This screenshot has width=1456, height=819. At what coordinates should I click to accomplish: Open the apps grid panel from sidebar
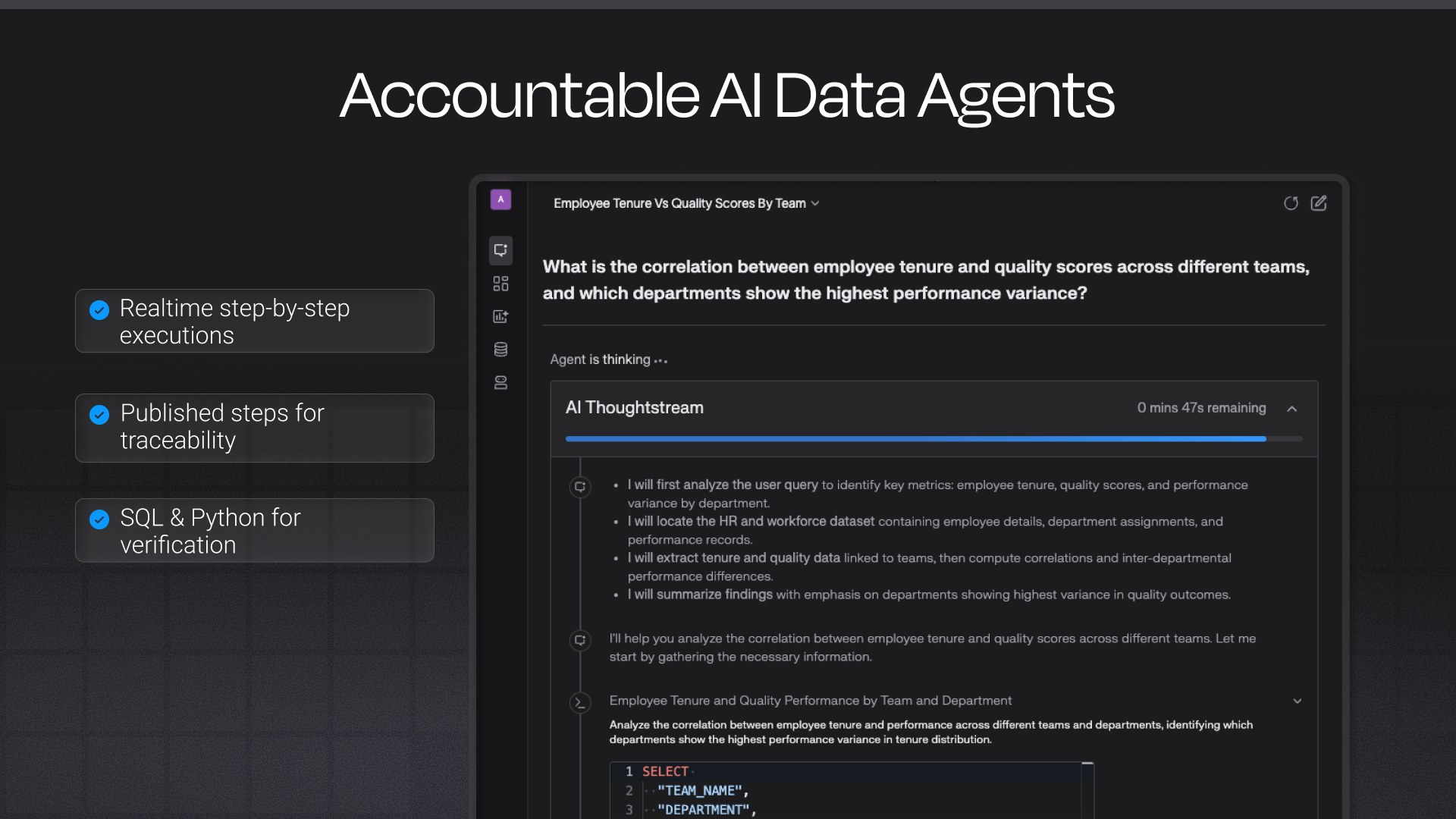[500, 284]
